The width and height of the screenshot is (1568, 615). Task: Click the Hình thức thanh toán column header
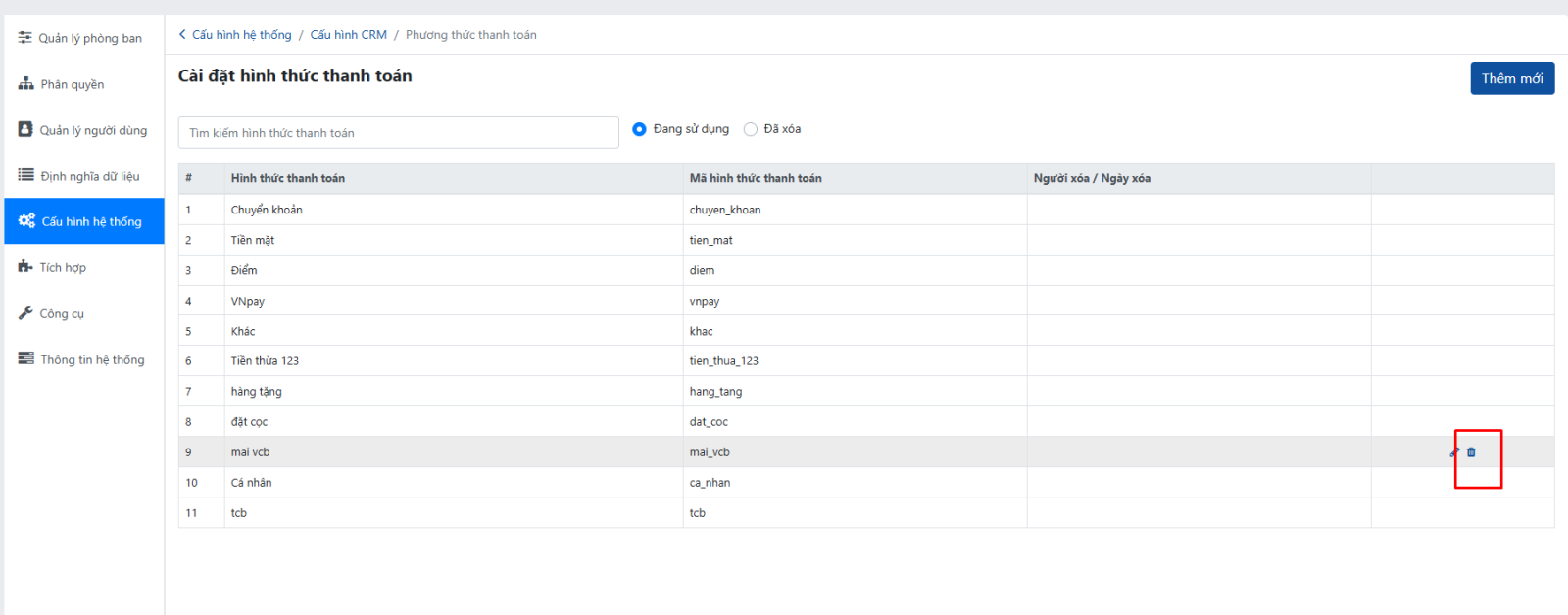point(288,178)
